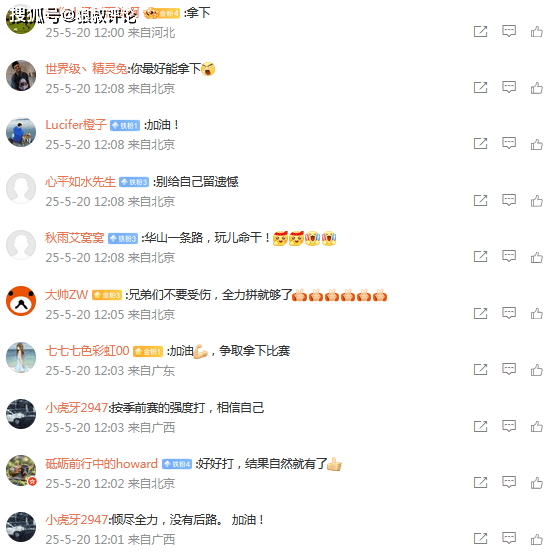Reply to 大帅ZW's comment

[509, 313]
